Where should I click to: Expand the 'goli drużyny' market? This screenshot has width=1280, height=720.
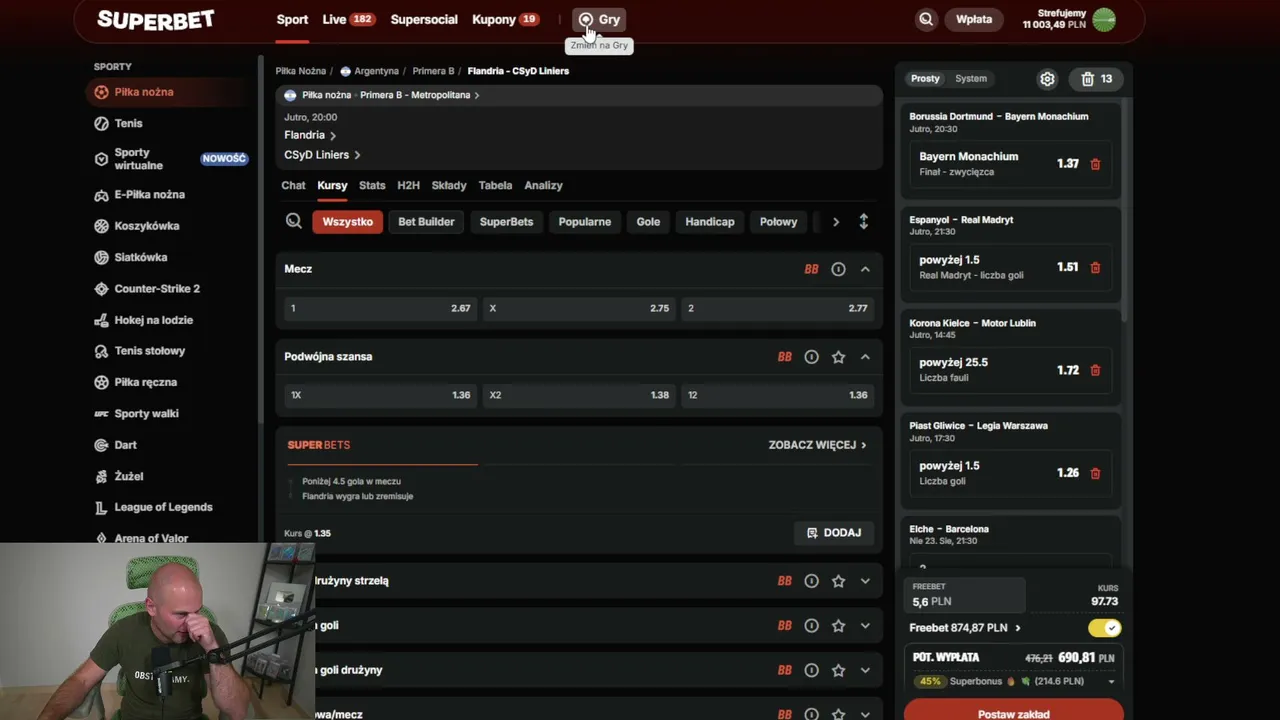tap(865, 670)
